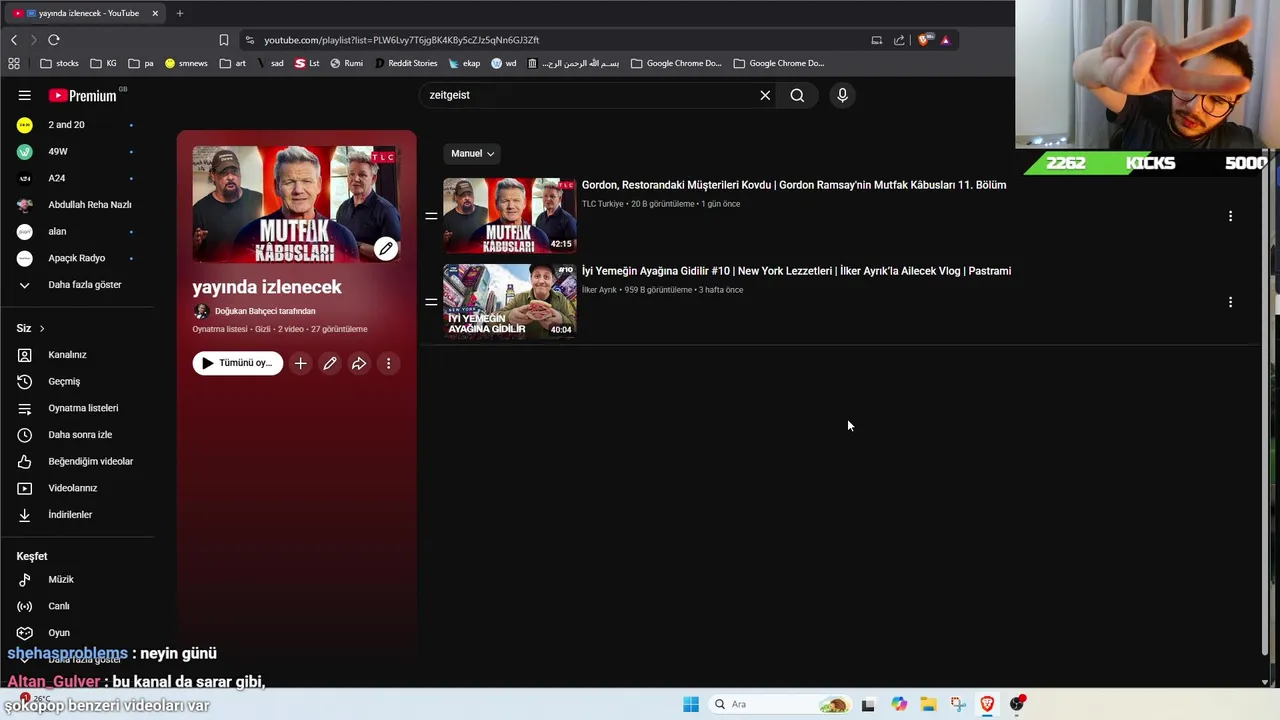Start voice search with the microphone
The width and height of the screenshot is (1280, 720).
tap(842, 95)
